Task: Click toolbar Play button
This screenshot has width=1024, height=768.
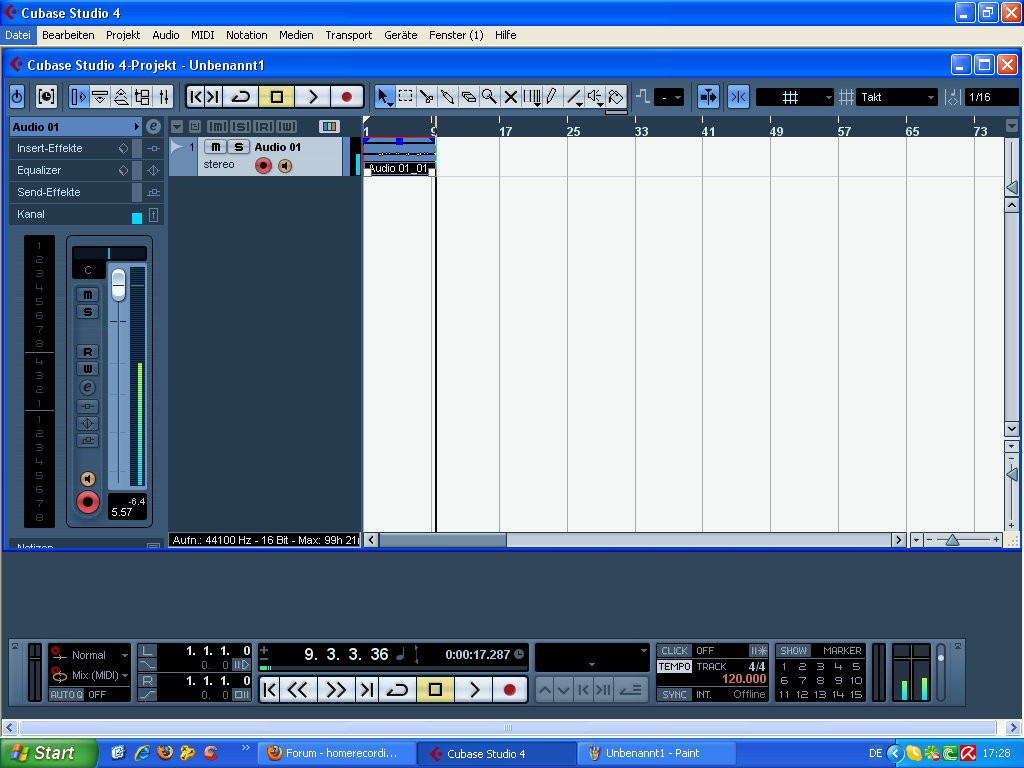Action: pos(313,97)
